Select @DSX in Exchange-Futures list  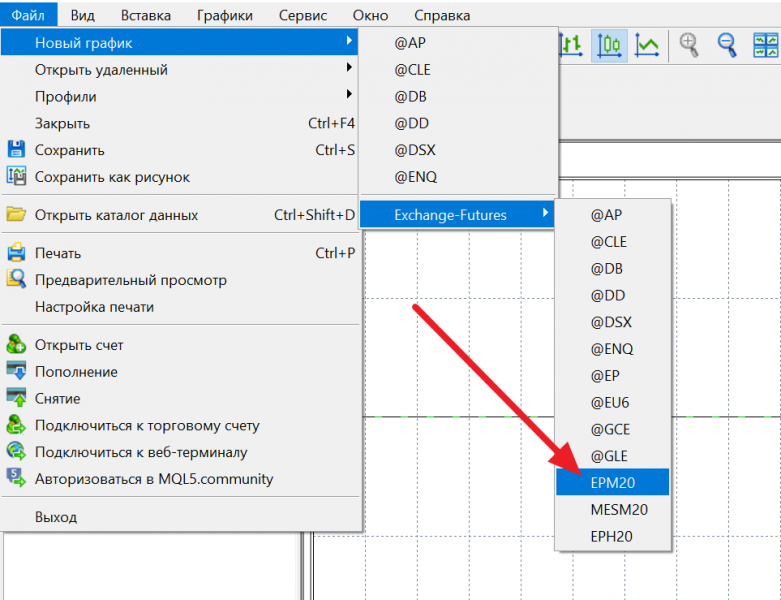(613, 322)
